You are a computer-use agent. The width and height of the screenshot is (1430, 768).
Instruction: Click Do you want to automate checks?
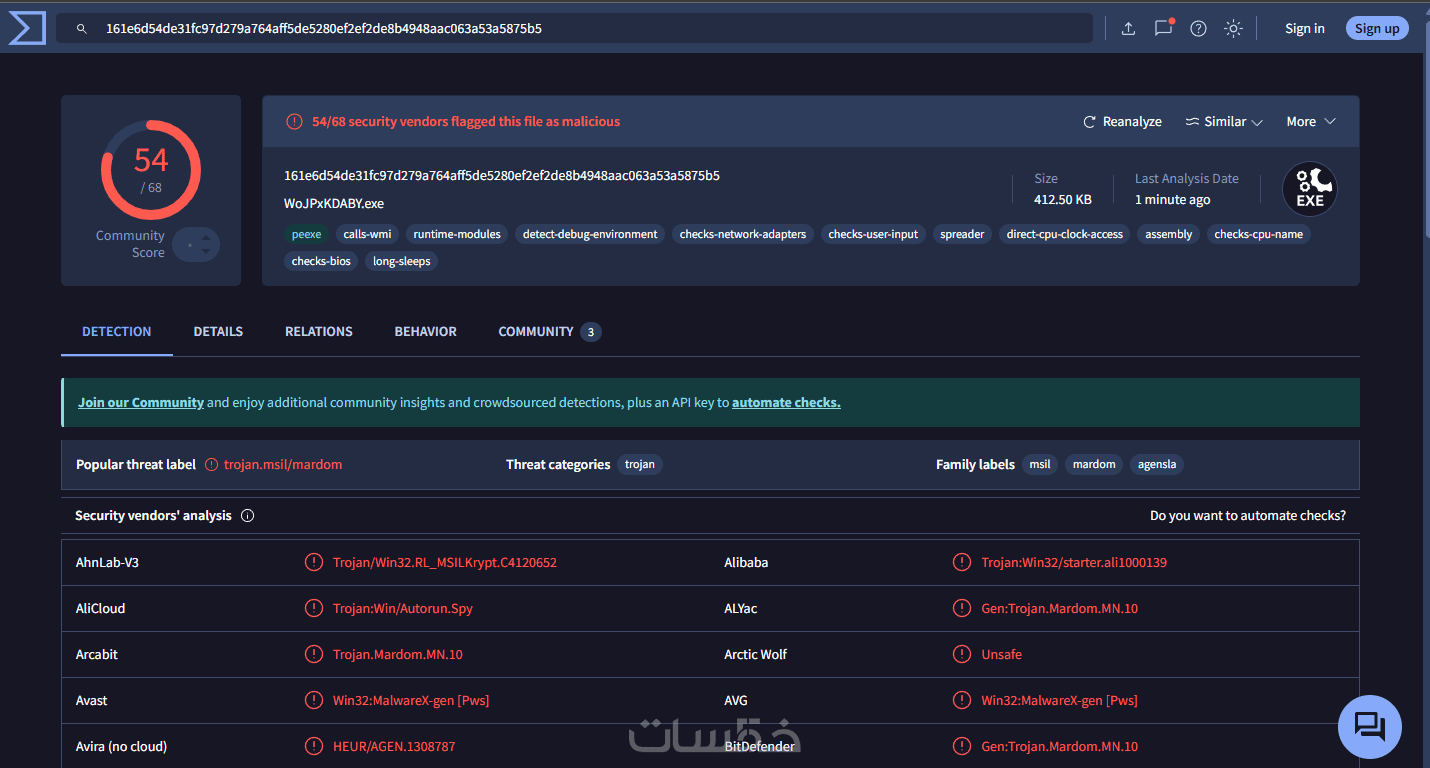pyautogui.click(x=1248, y=516)
